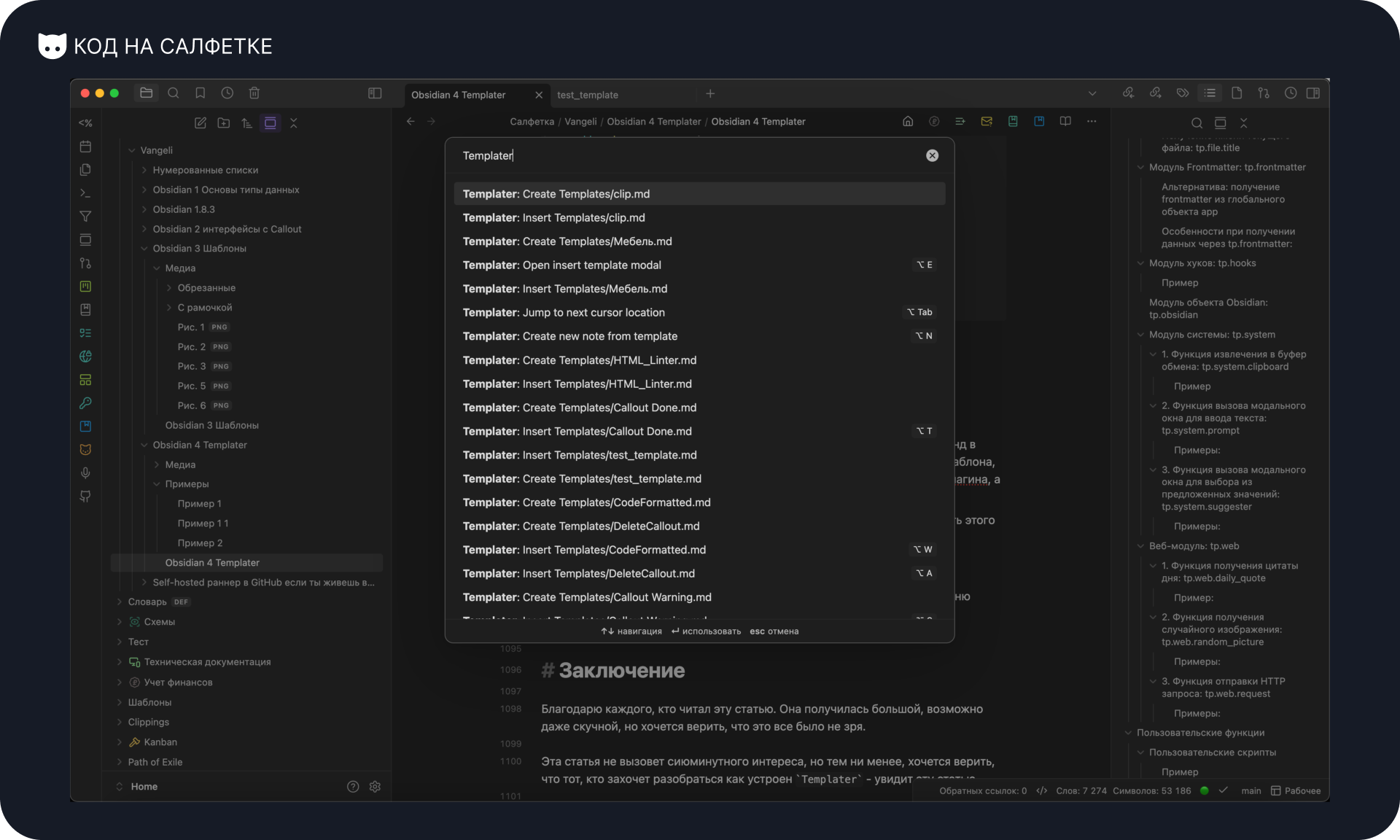Screen dimensions: 1400x840
Task: Collapse all folders in the file explorer
Action: [x=294, y=123]
